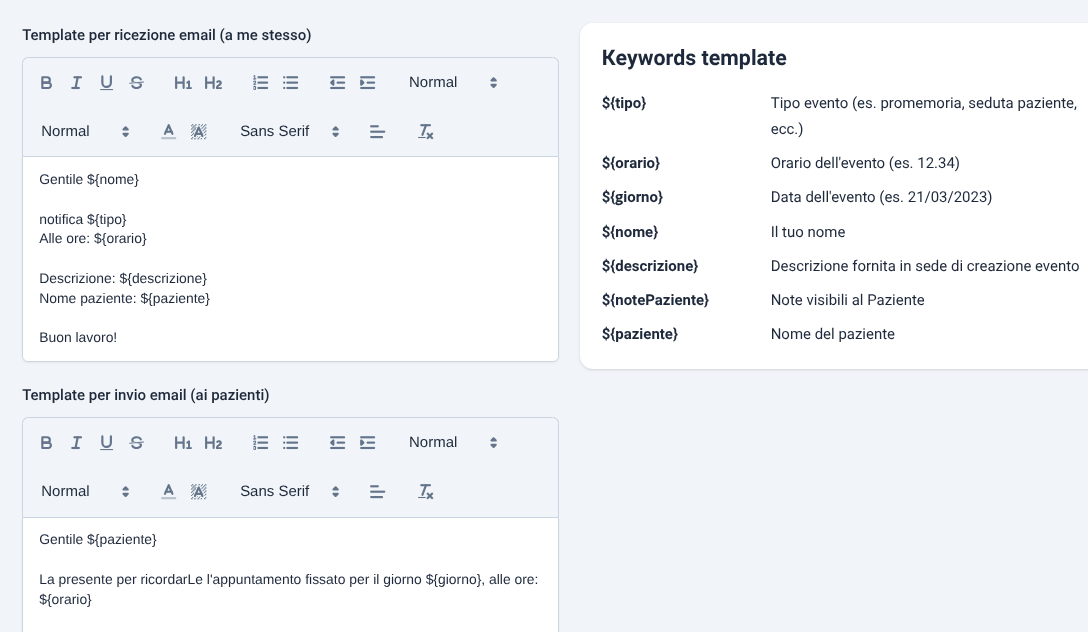Insert ordered list in ricezione editor

click(260, 83)
